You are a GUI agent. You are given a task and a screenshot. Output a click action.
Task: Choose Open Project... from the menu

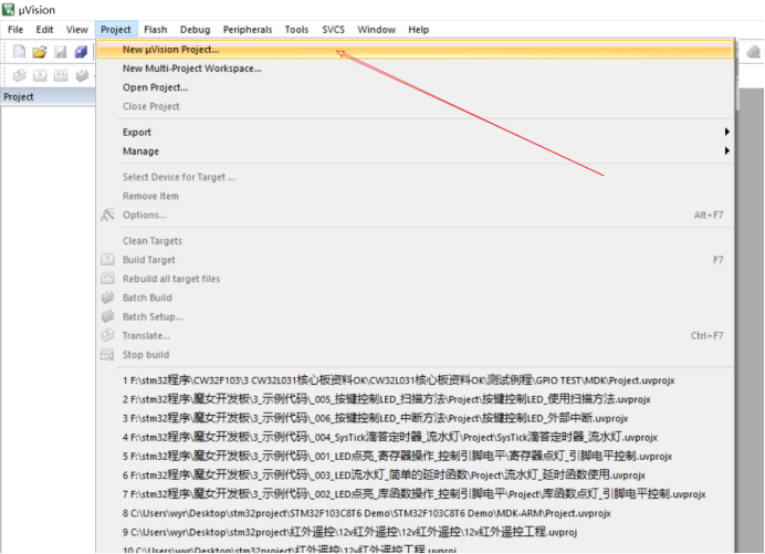[155, 87]
